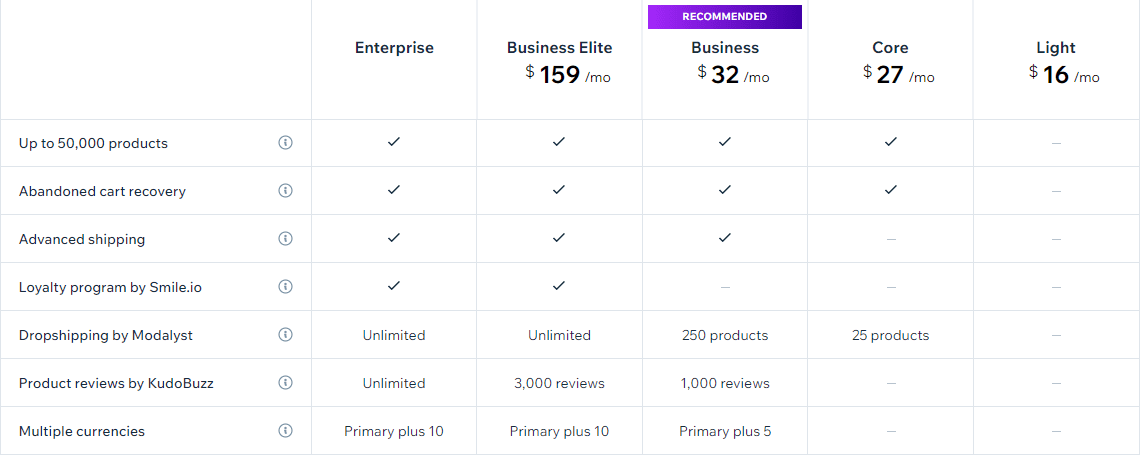Click the RECOMMENDED purple badge
The height and width of the screenshot is (455, 1140).
725,17
